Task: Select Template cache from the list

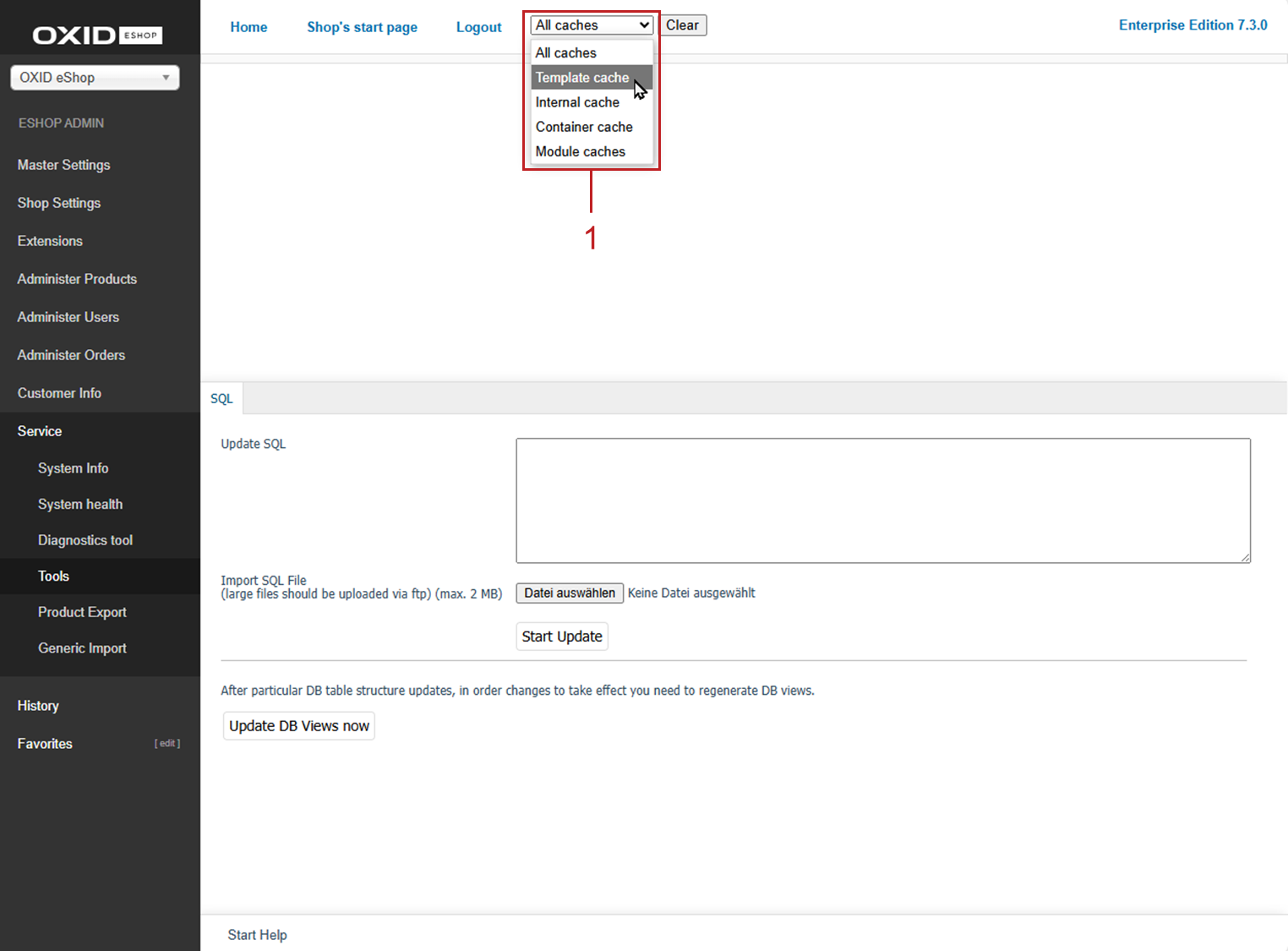Action: click(x=582, y=78)
